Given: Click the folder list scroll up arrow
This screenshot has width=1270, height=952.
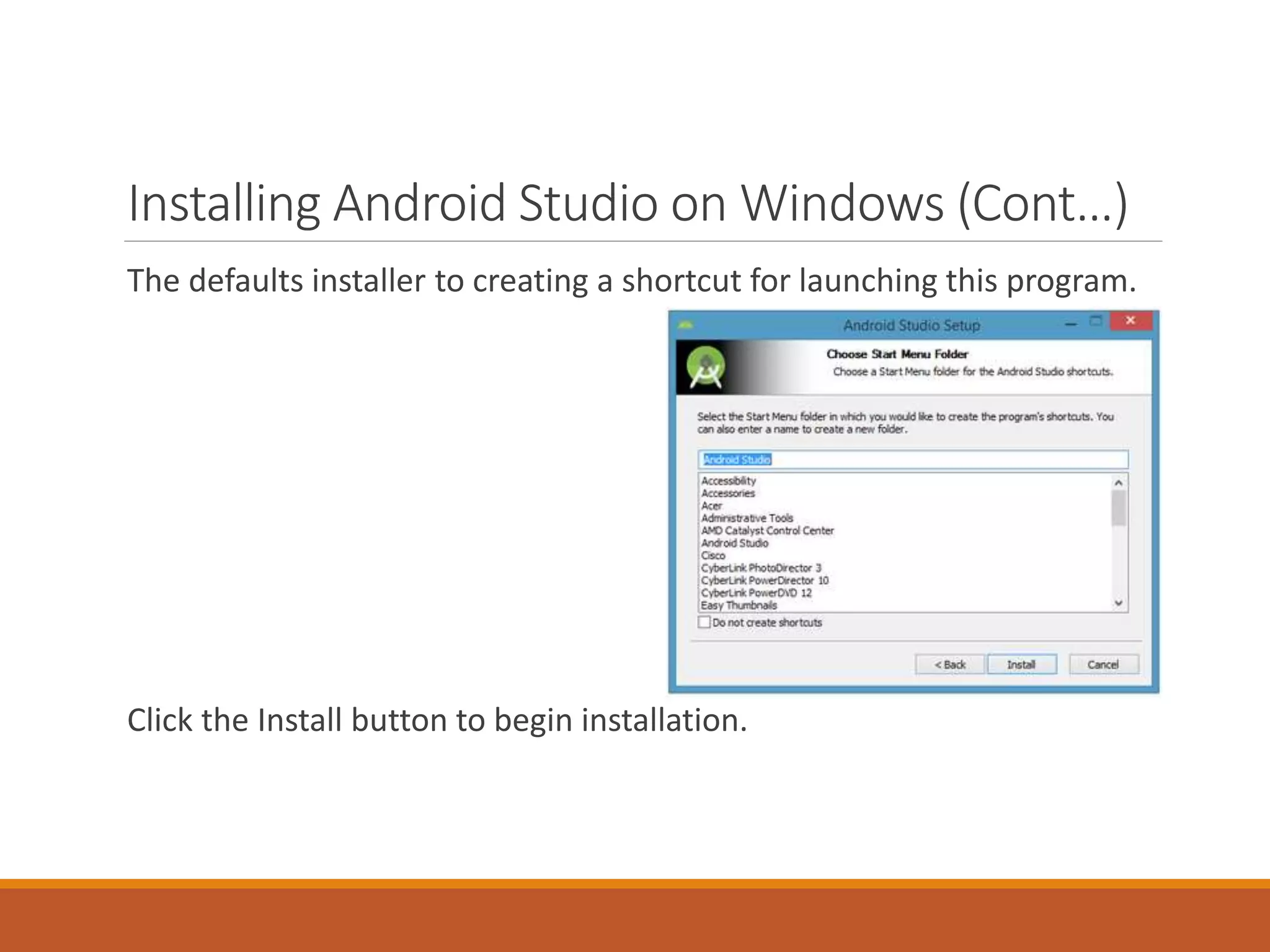Looking at the screenshot, I should tap(1119, 483).
